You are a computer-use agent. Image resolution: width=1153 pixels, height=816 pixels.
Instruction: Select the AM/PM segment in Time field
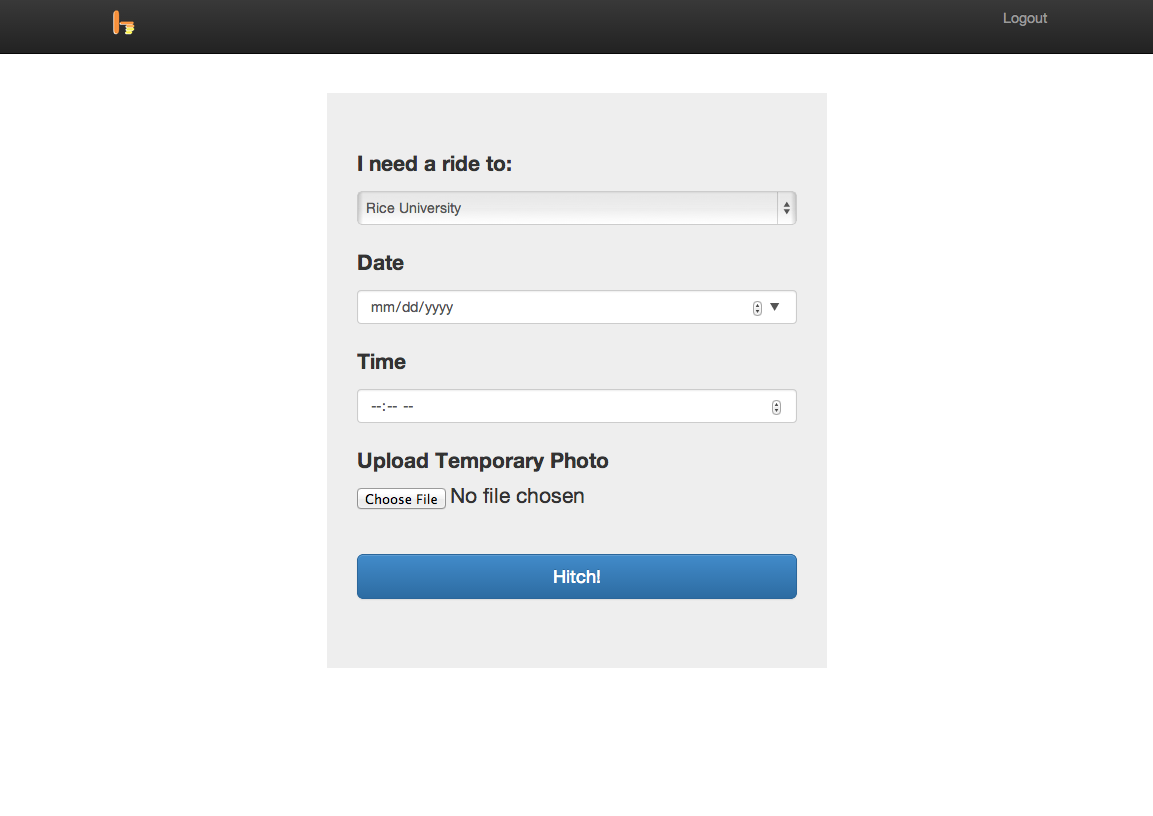(x=409, y=407)
